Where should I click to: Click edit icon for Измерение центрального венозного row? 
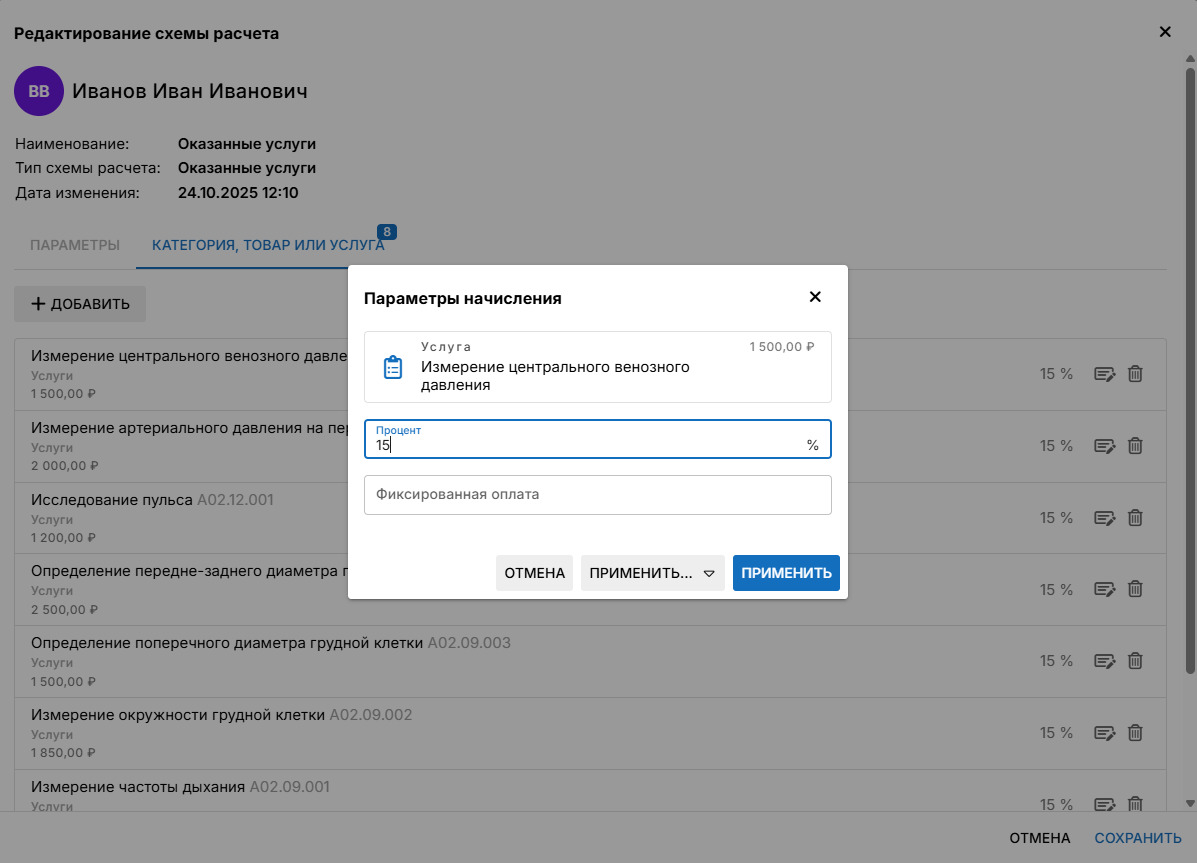tap(1104, 374)
